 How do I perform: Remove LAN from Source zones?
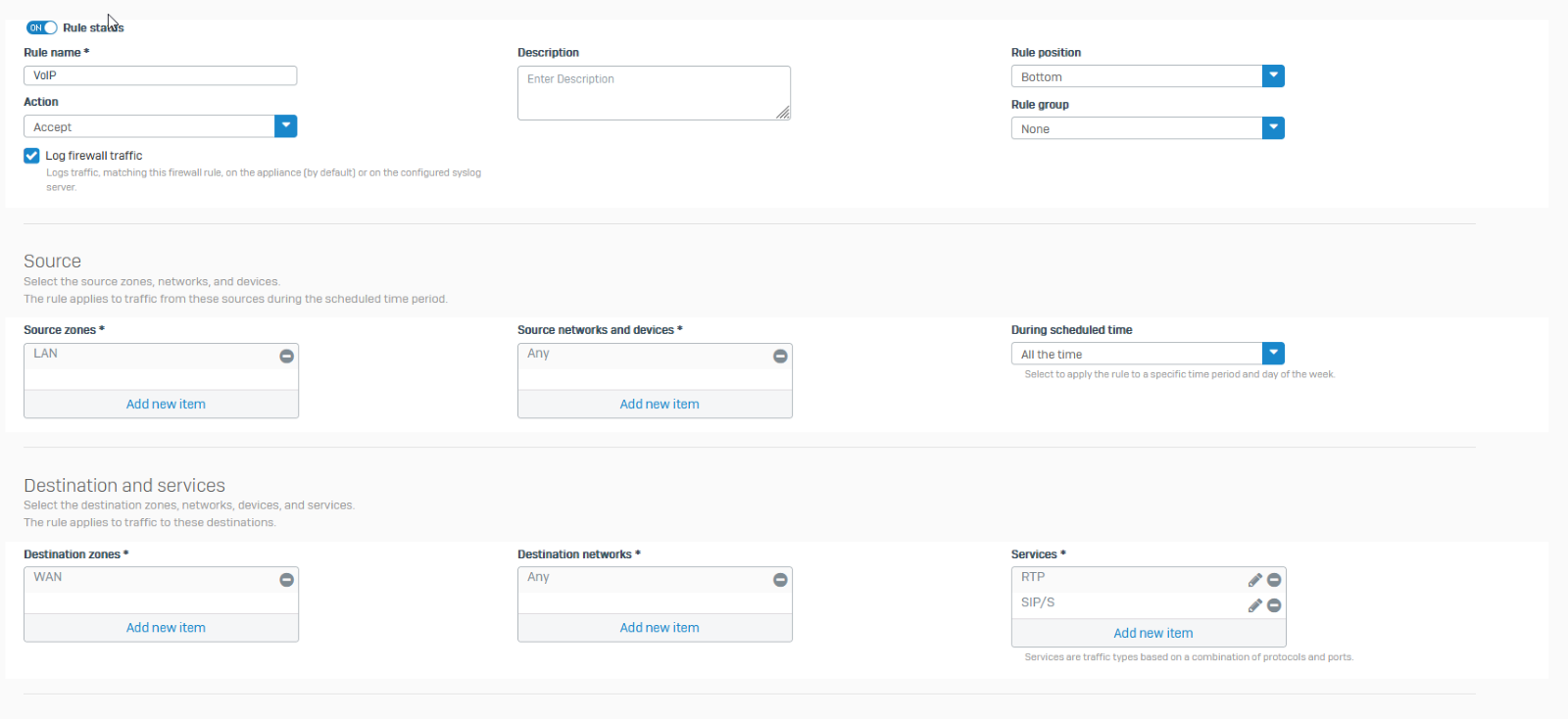tap(286, 357)
